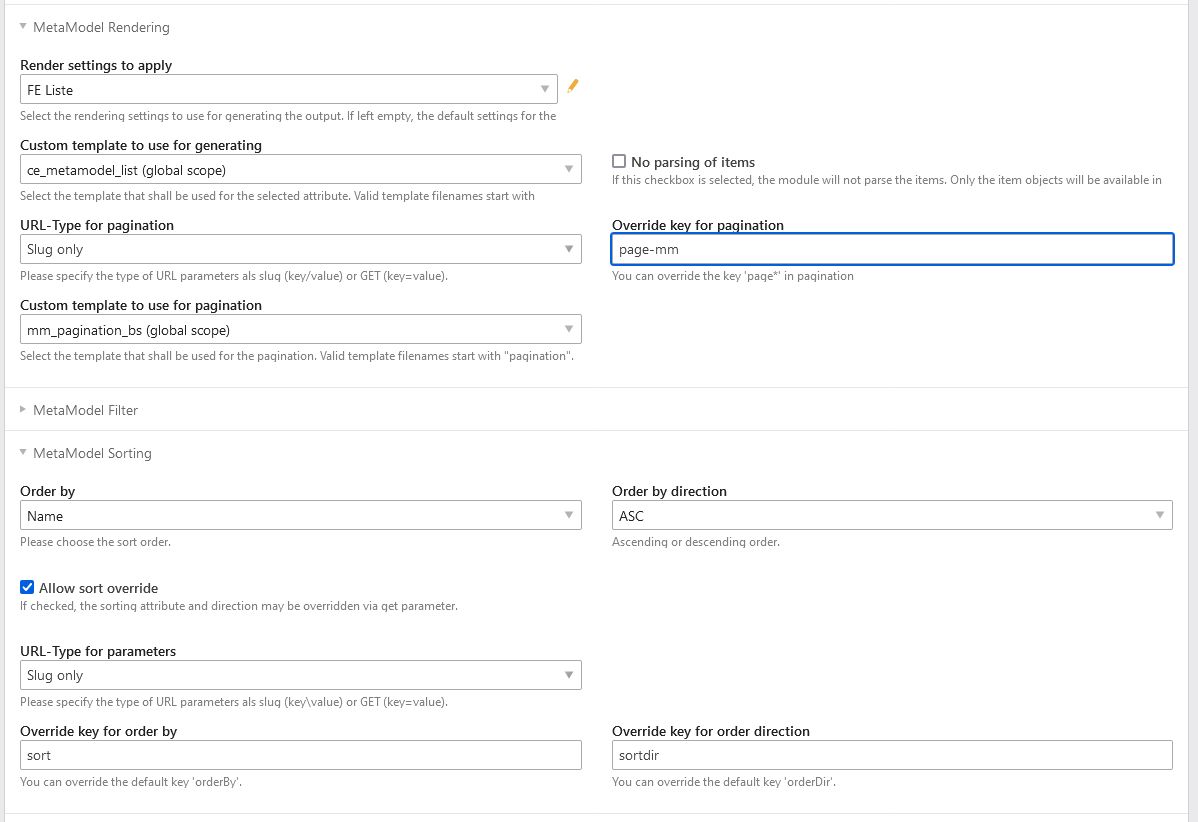Click help text about overriding key 'orderDir'
The image size is (1198, 822).
(x=724, y=782)
